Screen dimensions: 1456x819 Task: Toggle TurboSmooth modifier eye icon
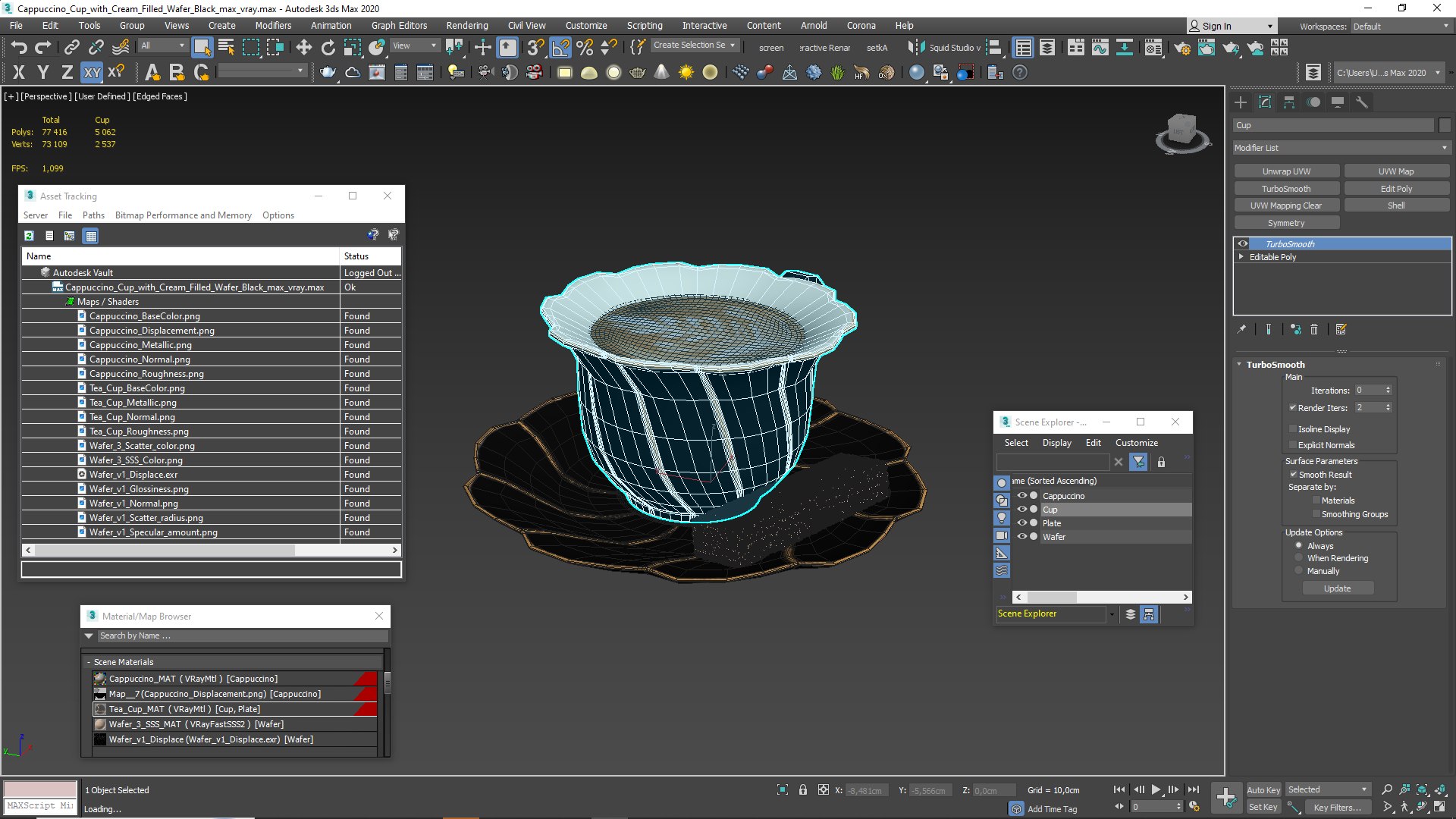point(1243,243)
